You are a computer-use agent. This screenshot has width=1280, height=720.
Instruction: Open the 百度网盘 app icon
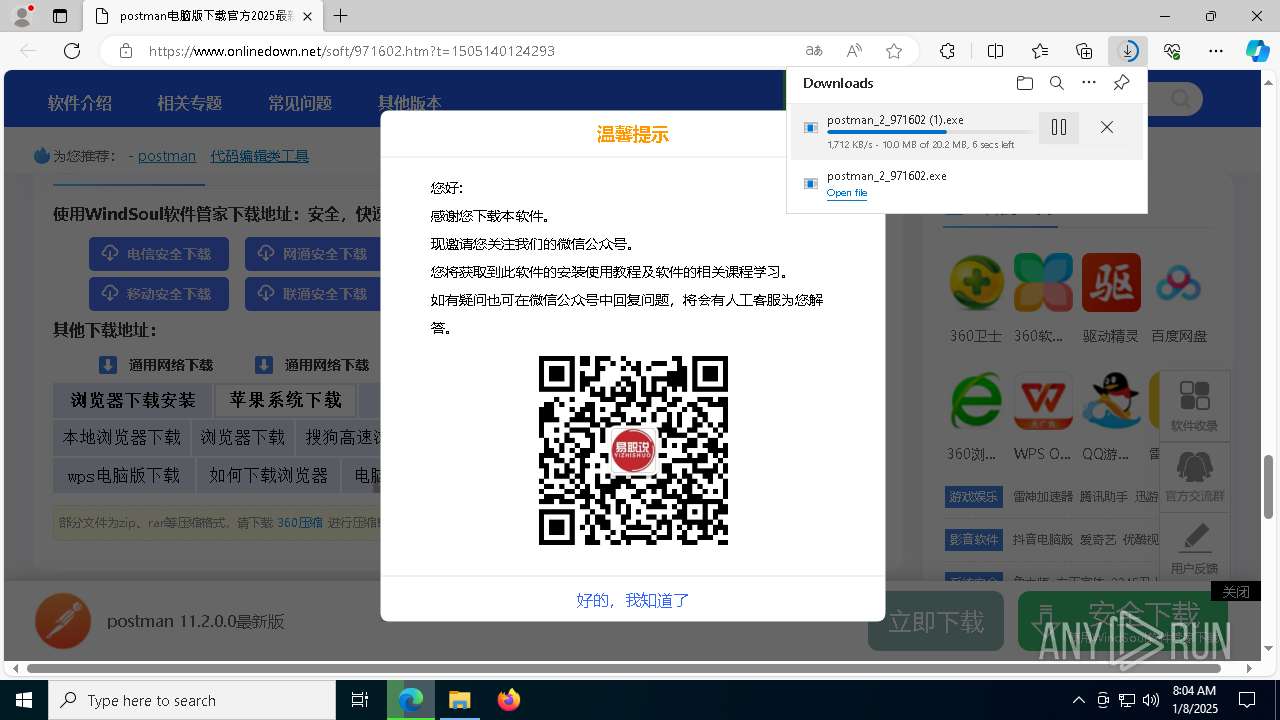(1178, 282)
